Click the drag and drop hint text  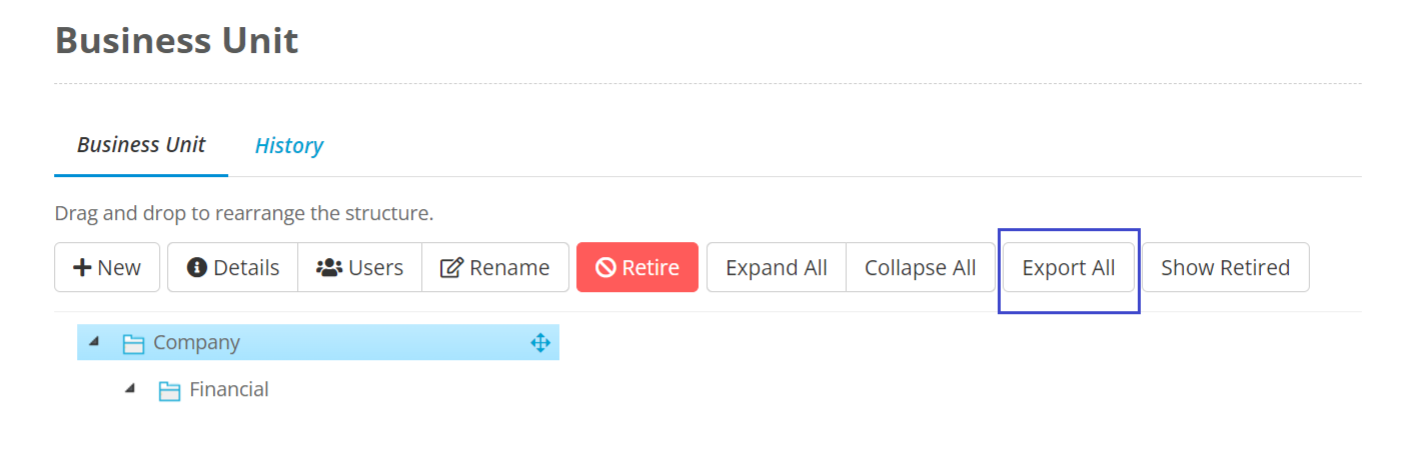pos(244,213)
